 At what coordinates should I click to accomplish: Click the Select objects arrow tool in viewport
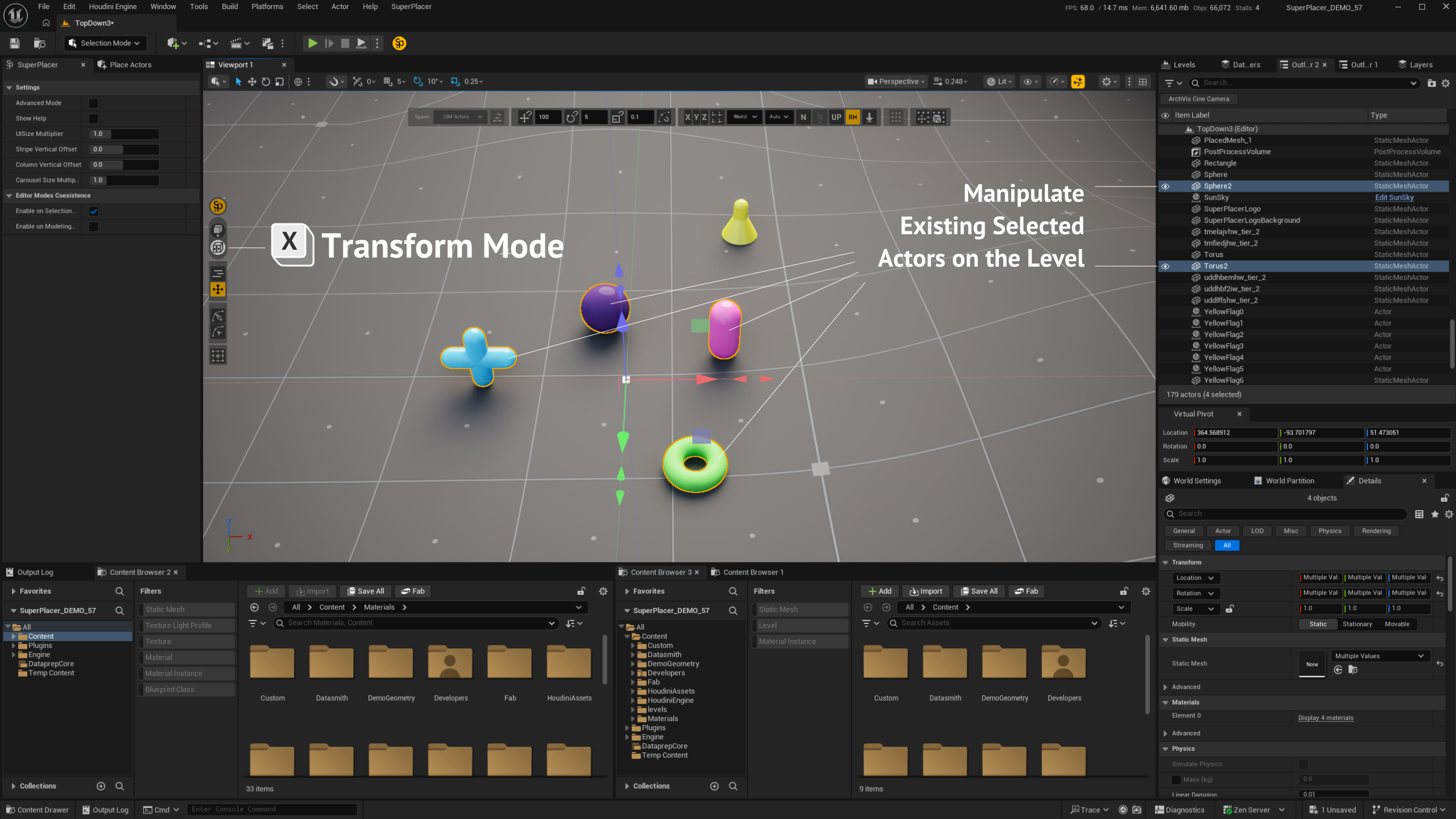pyautogui.click(x=238, y=82)
